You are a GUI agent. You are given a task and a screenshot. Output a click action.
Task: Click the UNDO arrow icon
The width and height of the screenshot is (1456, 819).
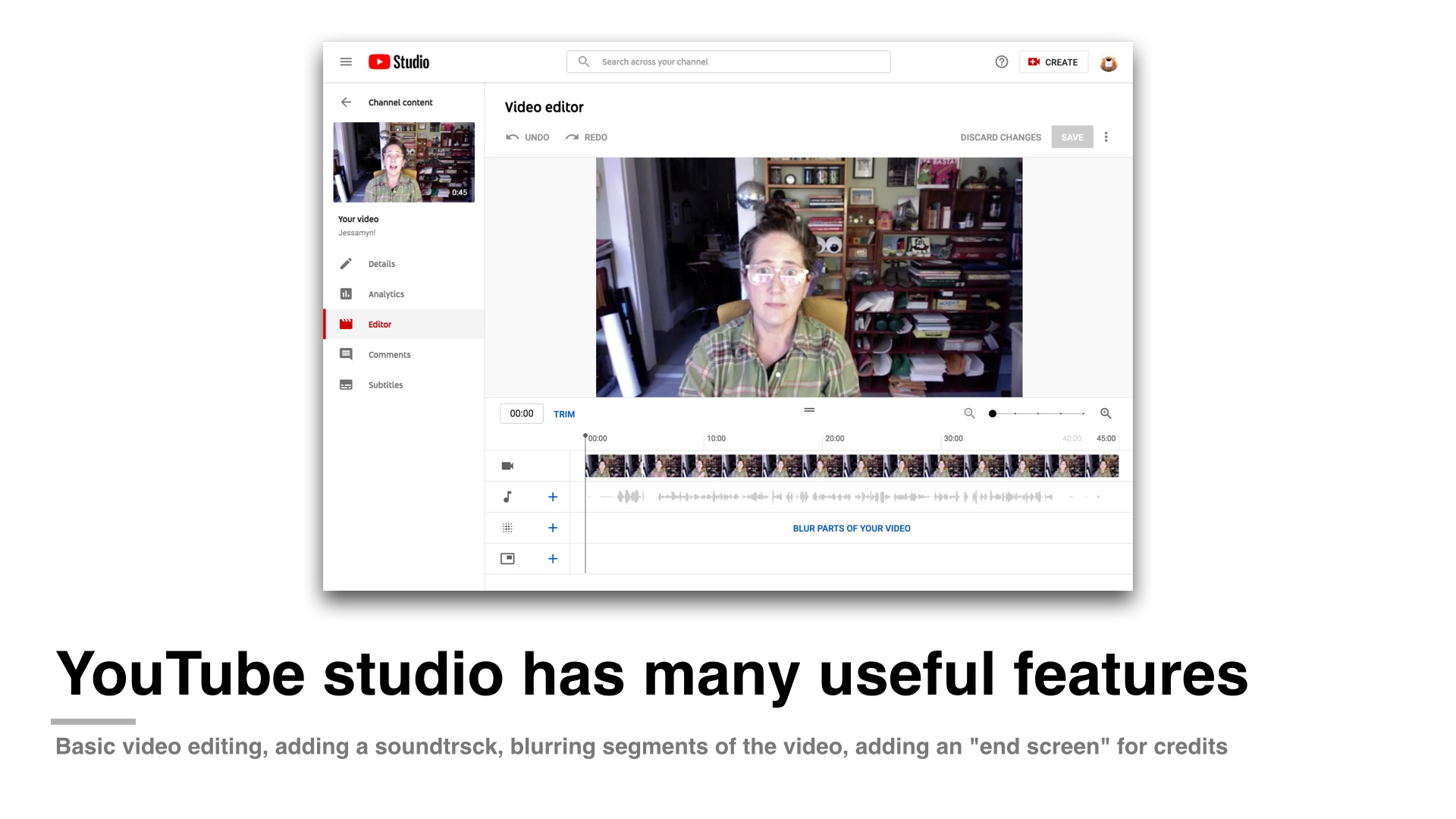pyautogui.click(x=513, y=137)
